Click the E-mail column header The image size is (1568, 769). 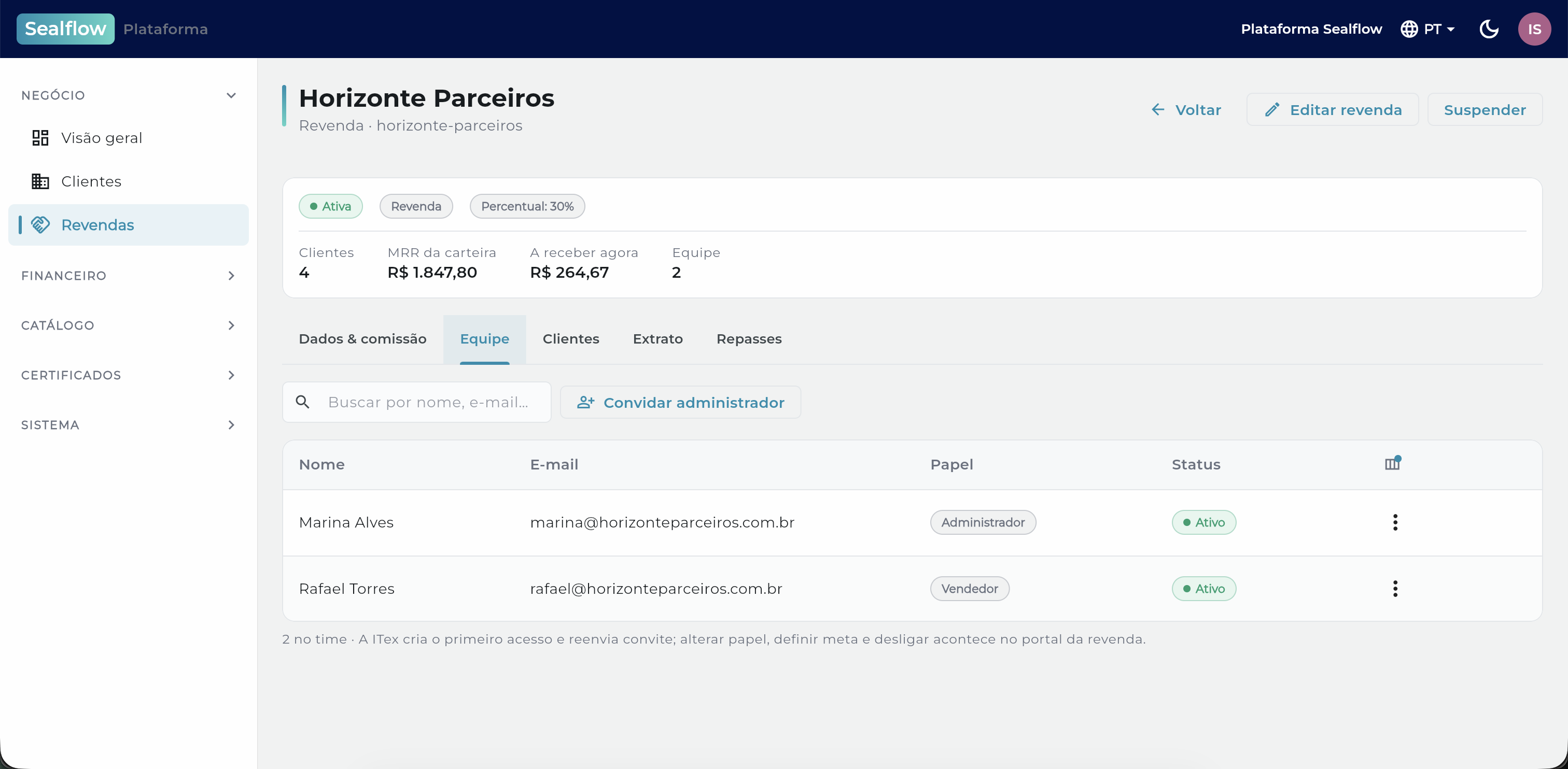(554, 464)
